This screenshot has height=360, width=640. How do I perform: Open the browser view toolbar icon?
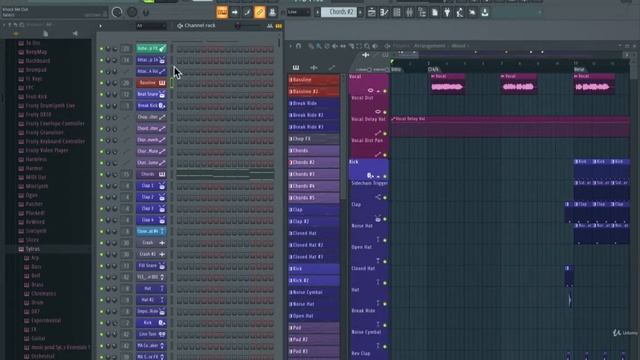click(x=422, y=13)
